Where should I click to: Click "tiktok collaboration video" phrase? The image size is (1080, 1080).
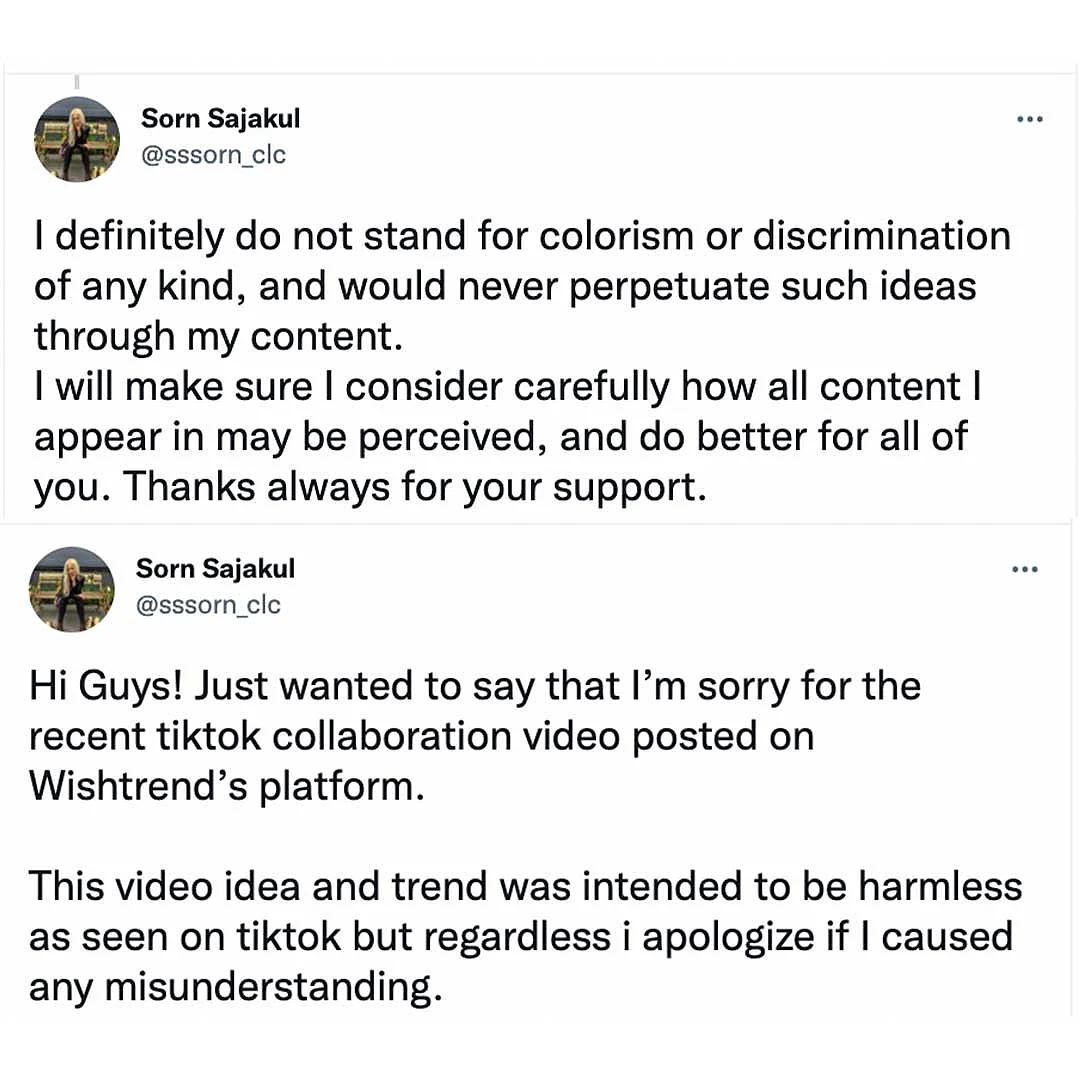click(x=388, y=736)
